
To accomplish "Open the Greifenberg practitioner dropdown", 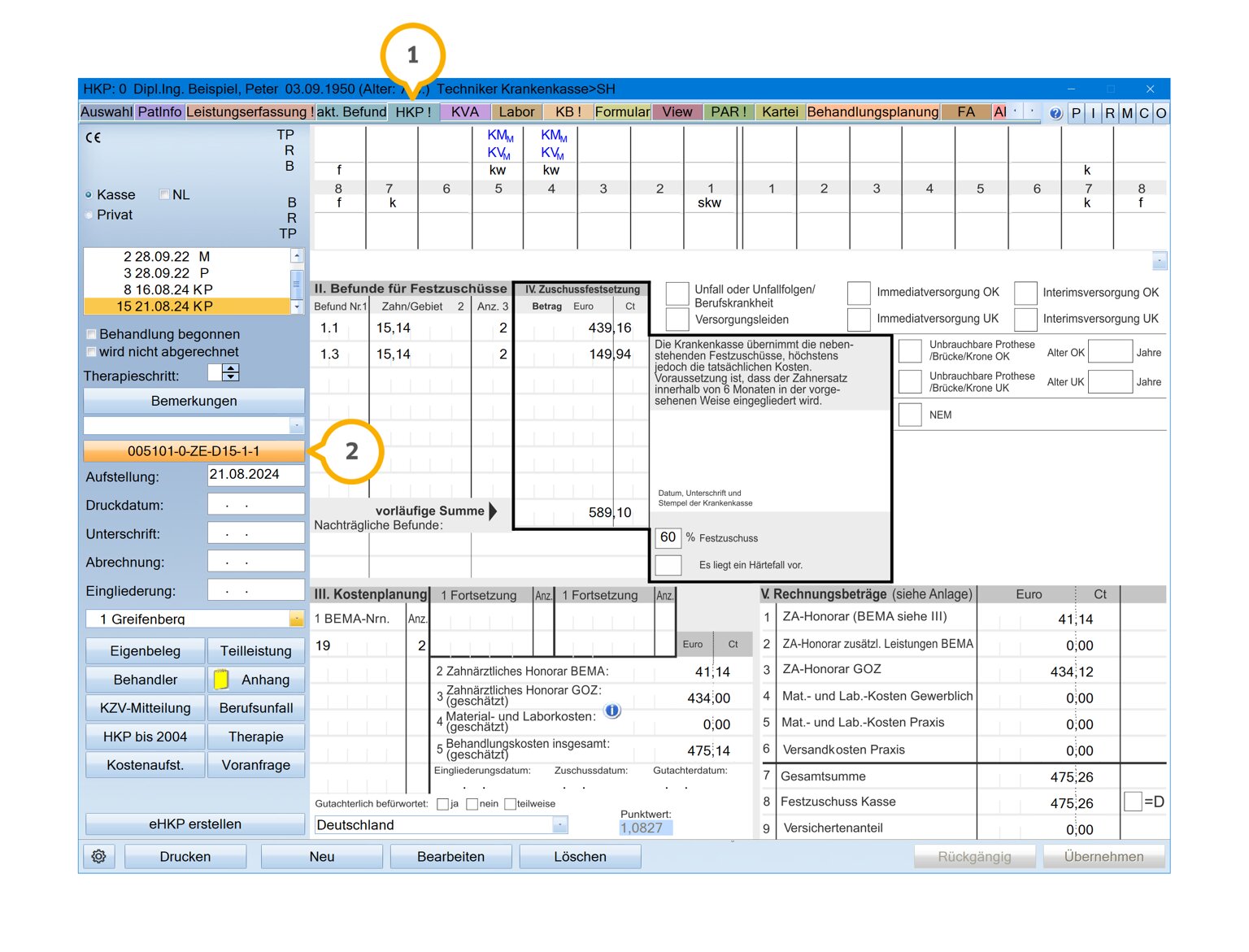I will click(x=296, y=619).
